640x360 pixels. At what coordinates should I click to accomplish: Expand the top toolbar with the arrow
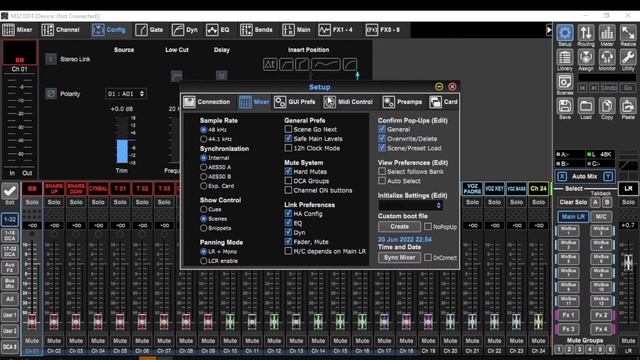tap(549, 30)
